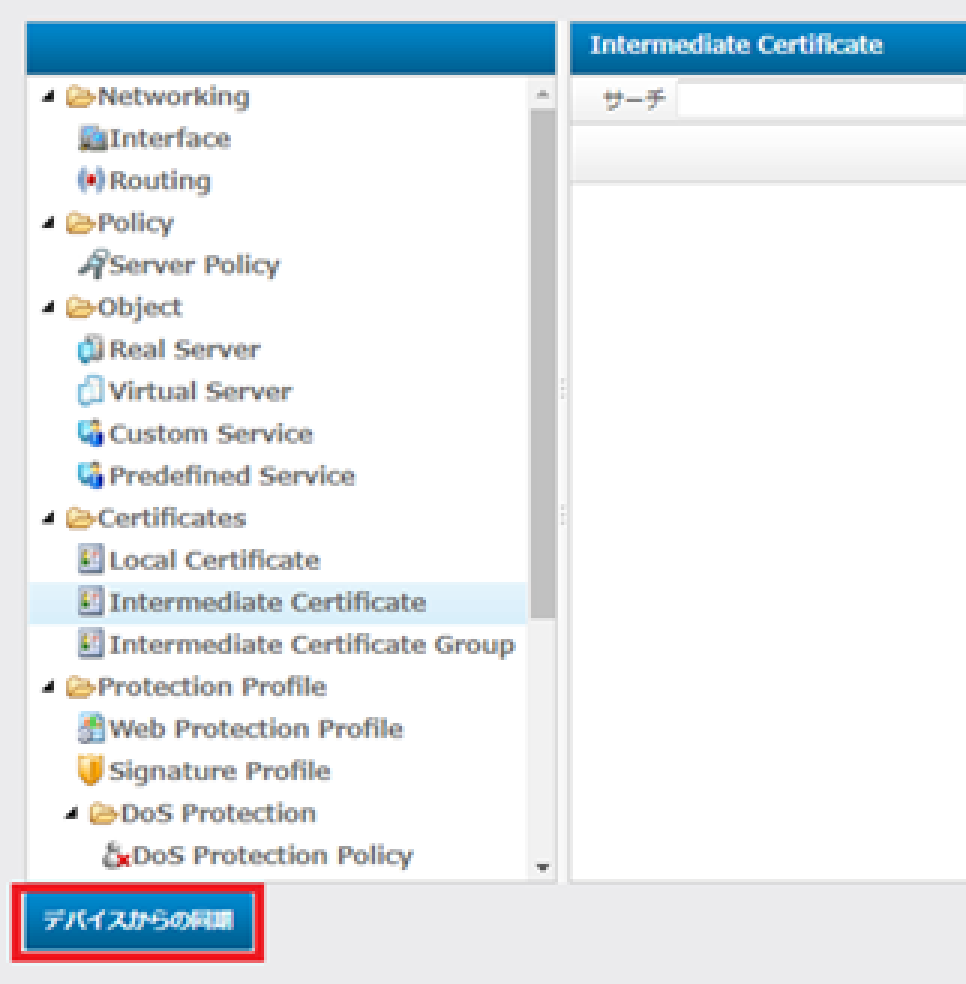Click the Interface icon under Networking

(x=92, y=139)
